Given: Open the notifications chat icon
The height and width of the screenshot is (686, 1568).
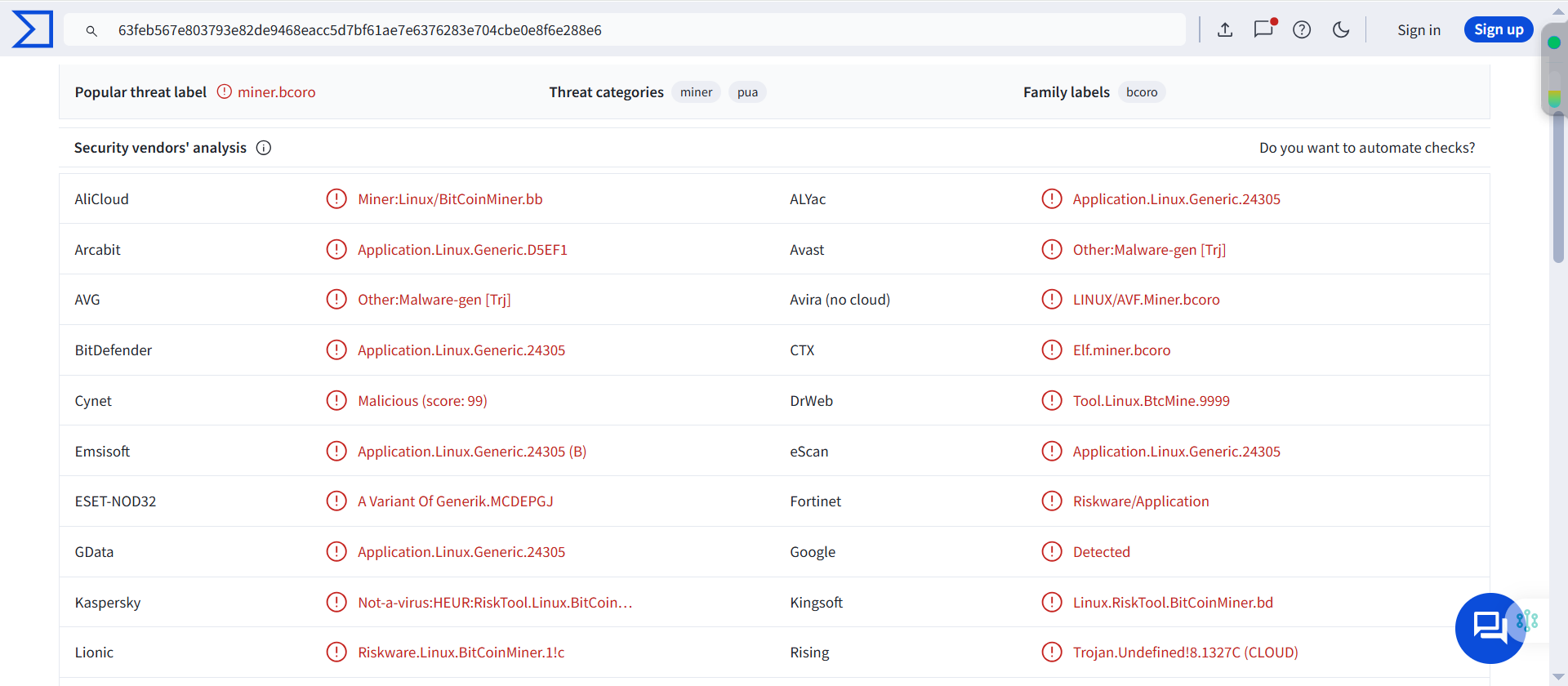Looking at the screenshot, I should [1263, 30].
